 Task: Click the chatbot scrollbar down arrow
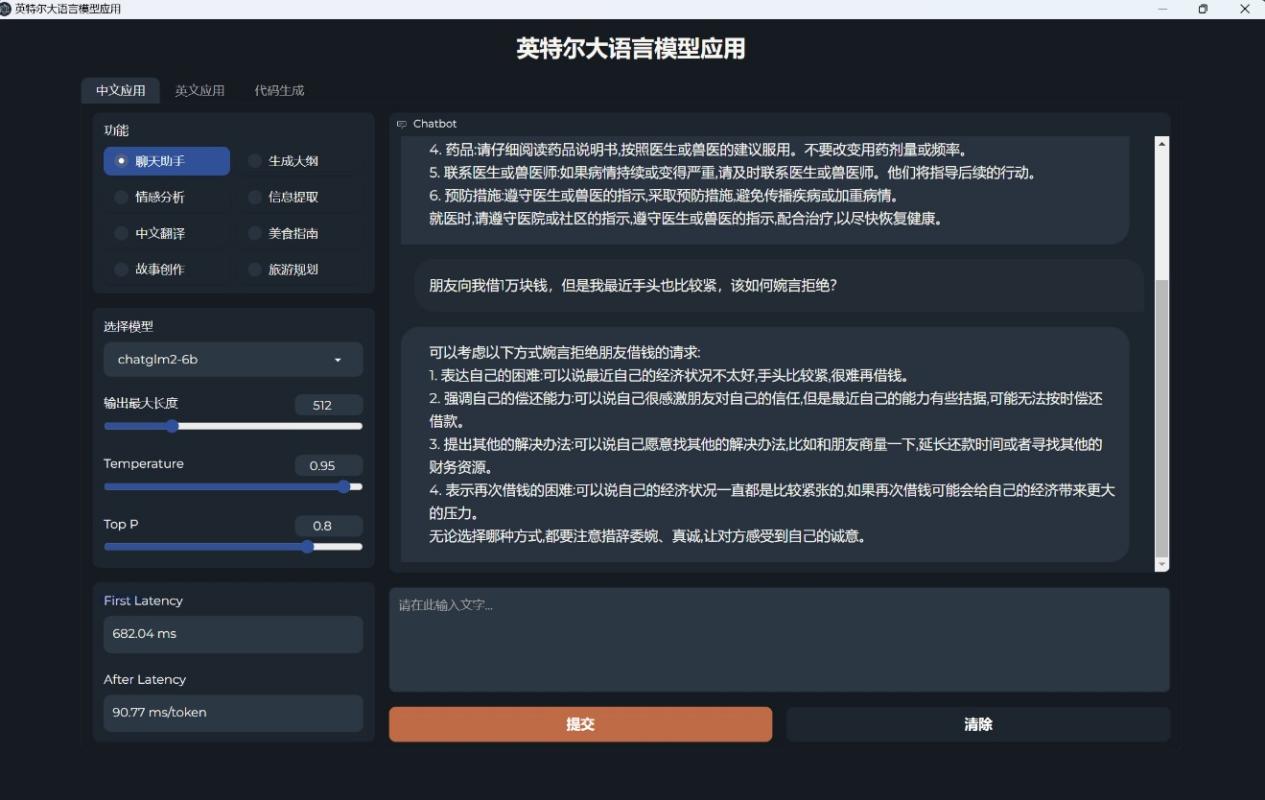click(x=1162, y=564)
